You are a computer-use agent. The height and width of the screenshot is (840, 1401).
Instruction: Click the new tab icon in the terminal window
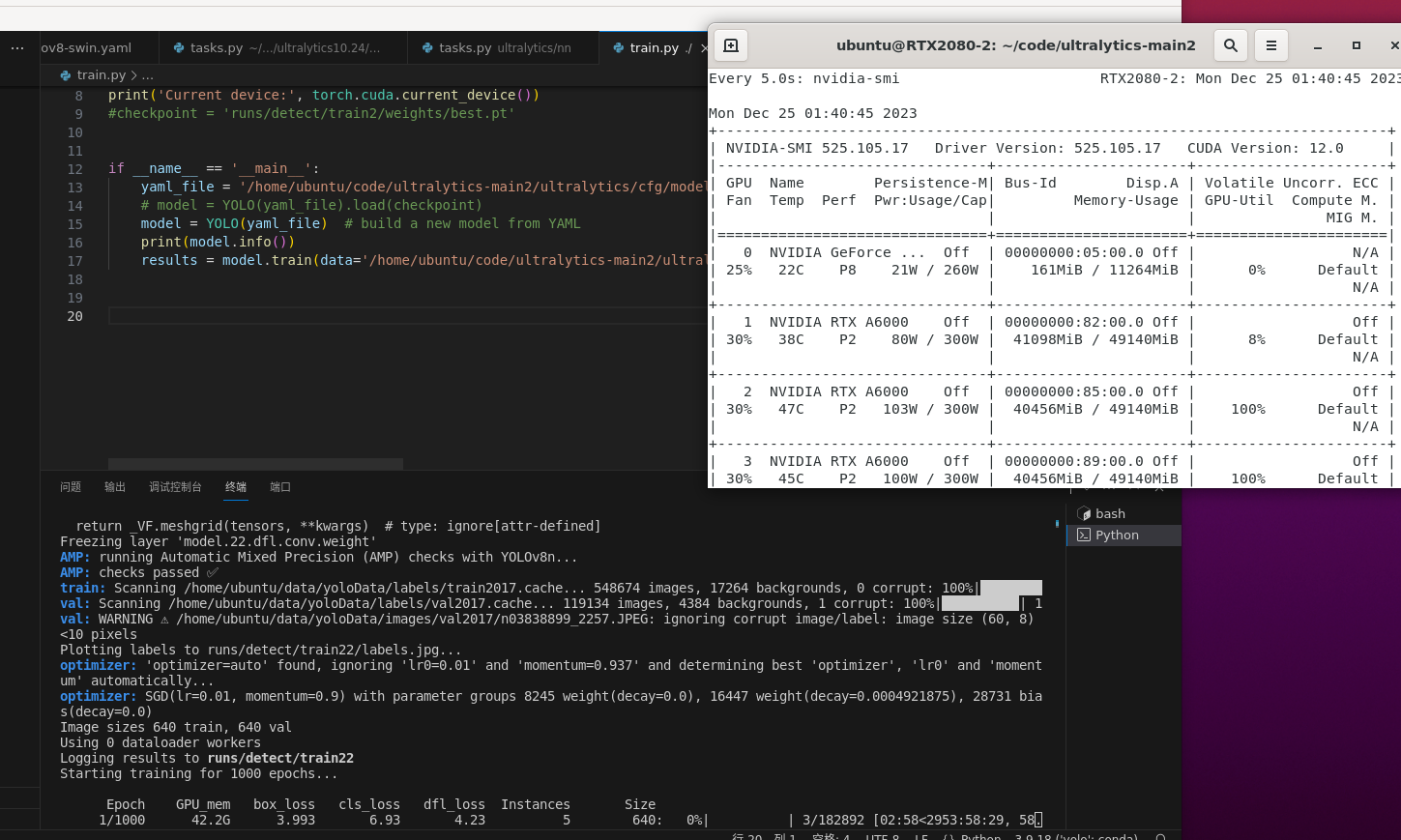point(731,45)
